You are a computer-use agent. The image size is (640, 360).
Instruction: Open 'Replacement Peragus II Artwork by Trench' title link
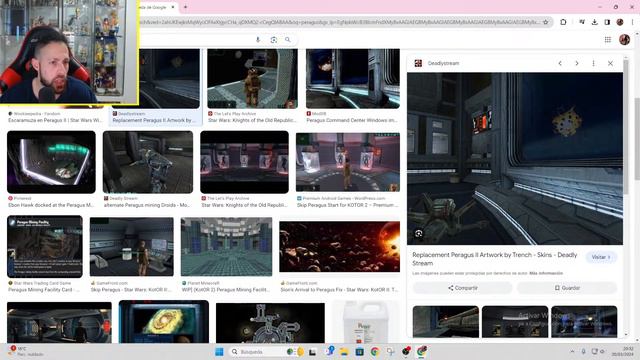(494, 259)
